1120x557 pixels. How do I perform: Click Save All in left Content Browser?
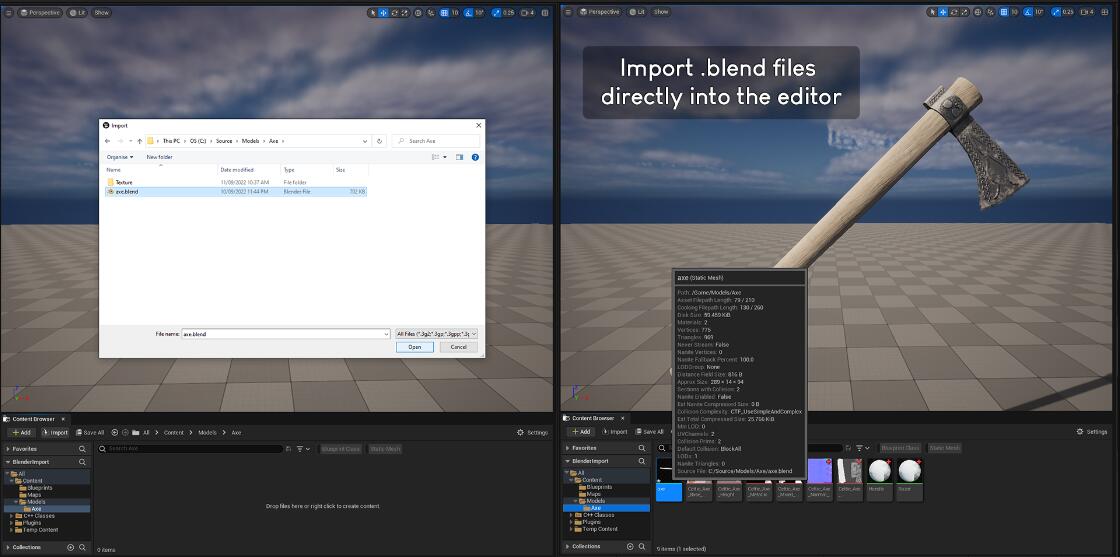(89, 432)
